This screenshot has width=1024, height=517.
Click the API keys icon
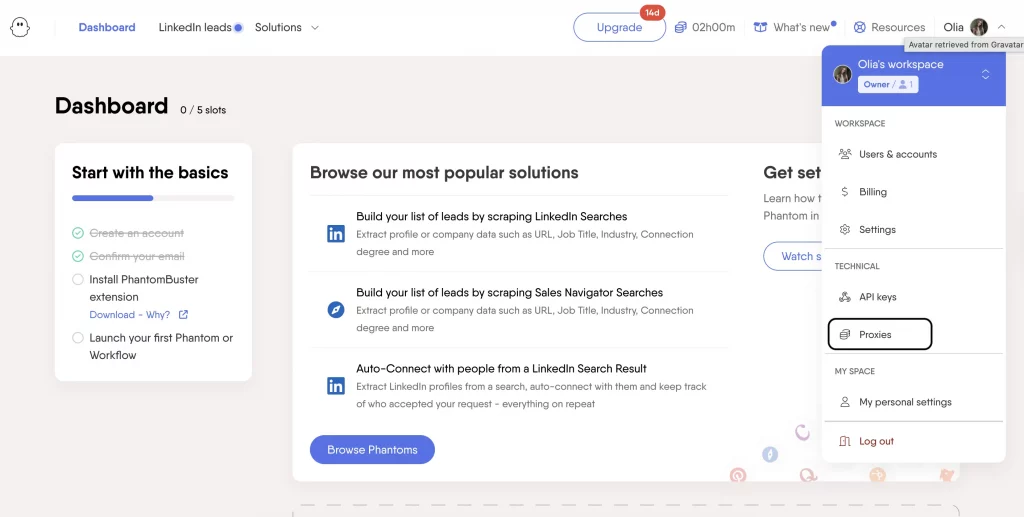pos(845,297)
